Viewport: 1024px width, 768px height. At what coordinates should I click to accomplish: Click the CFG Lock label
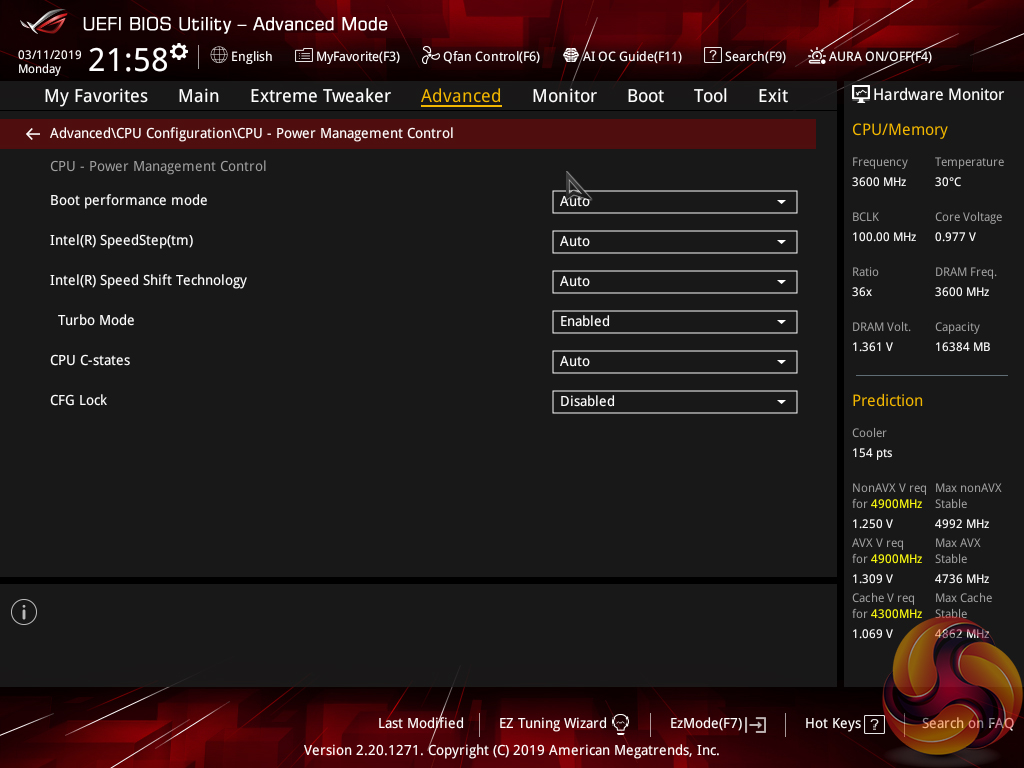pyautogui.click(x=78, y=400)
